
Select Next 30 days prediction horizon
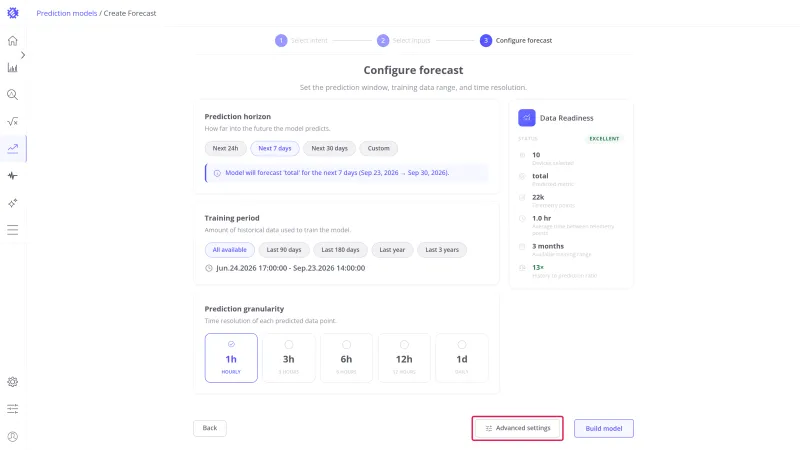pos(330,148)
